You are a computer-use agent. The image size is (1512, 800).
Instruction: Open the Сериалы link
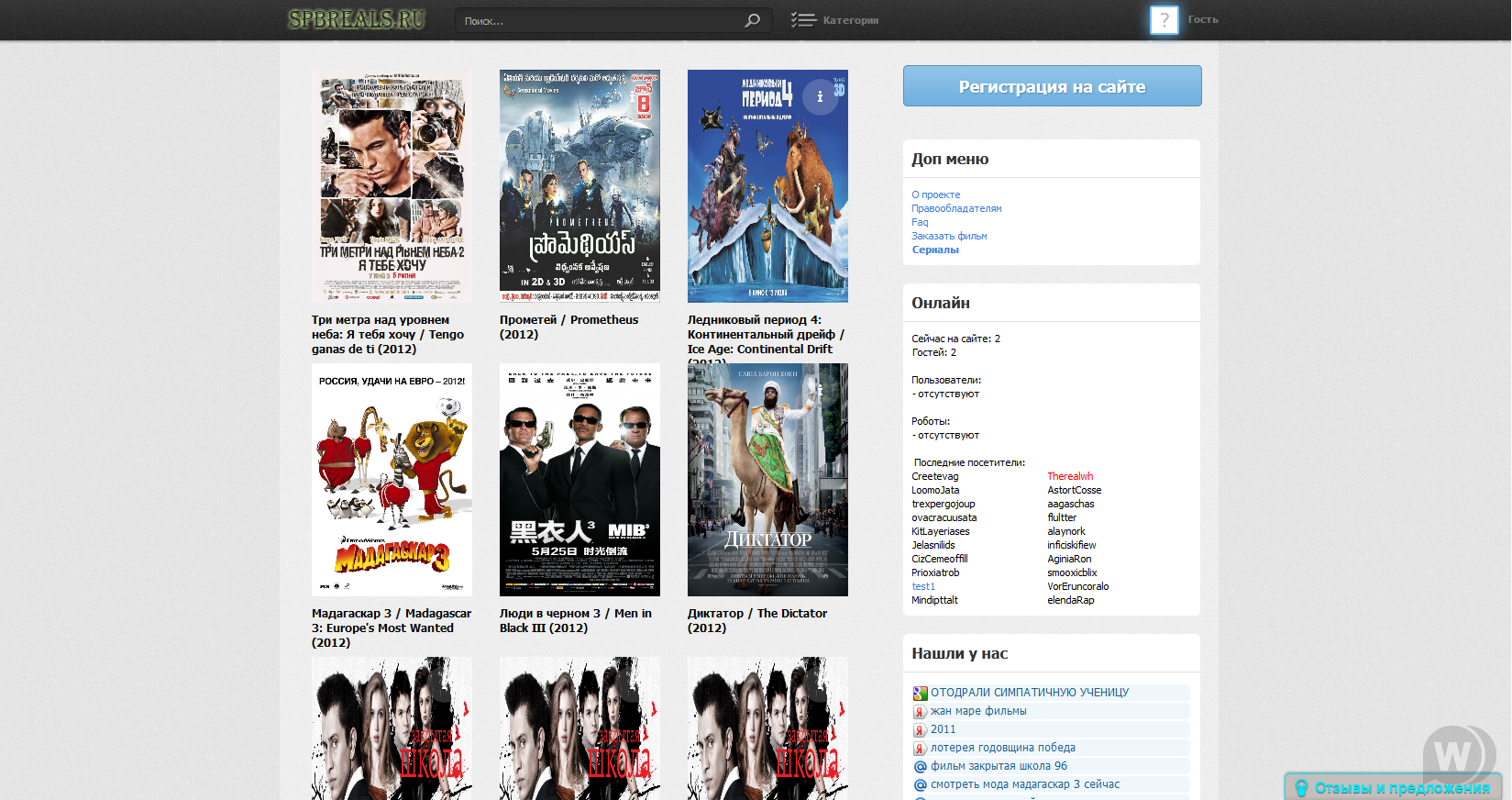[935, 250]
